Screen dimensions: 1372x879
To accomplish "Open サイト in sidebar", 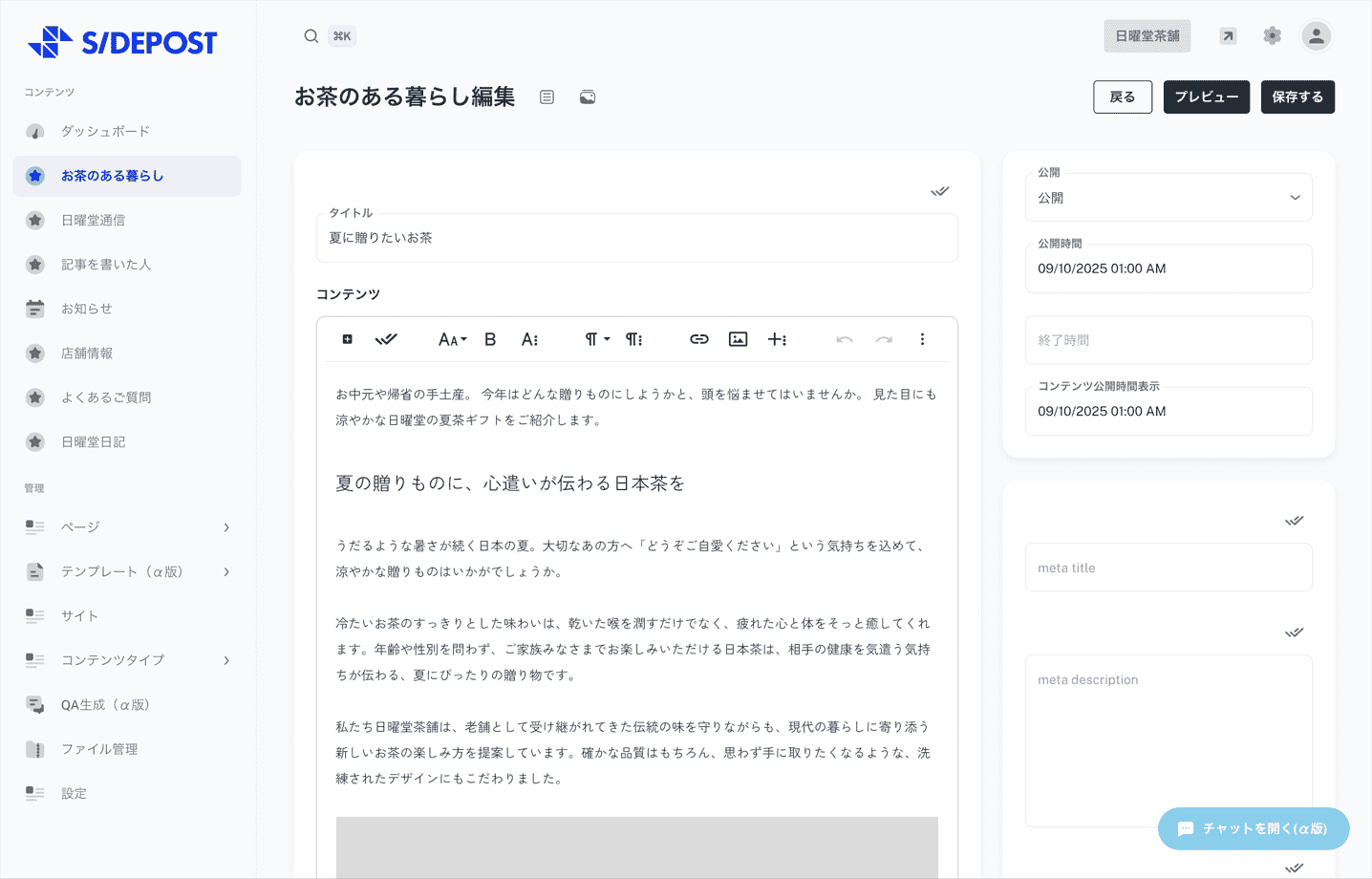I will 127,616.
